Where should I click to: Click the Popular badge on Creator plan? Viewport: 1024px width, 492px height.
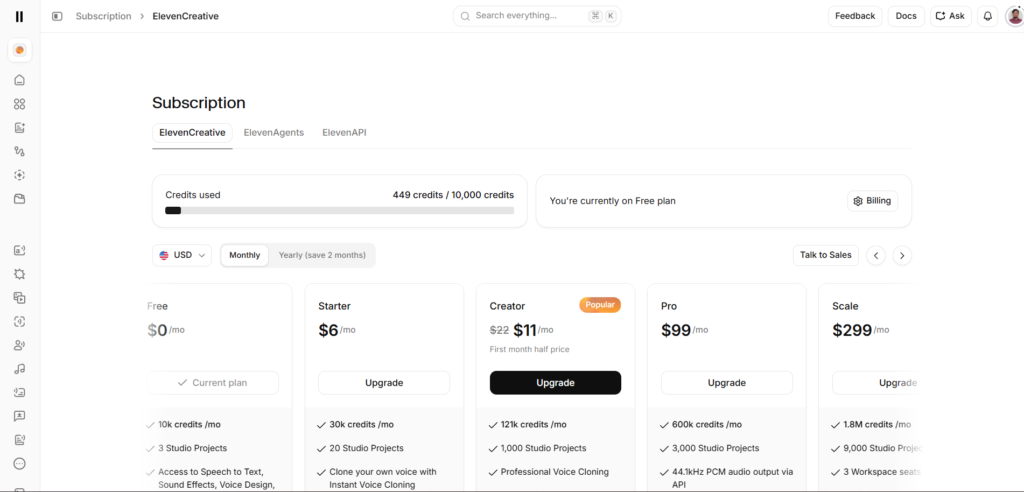[x=600, y=305]
